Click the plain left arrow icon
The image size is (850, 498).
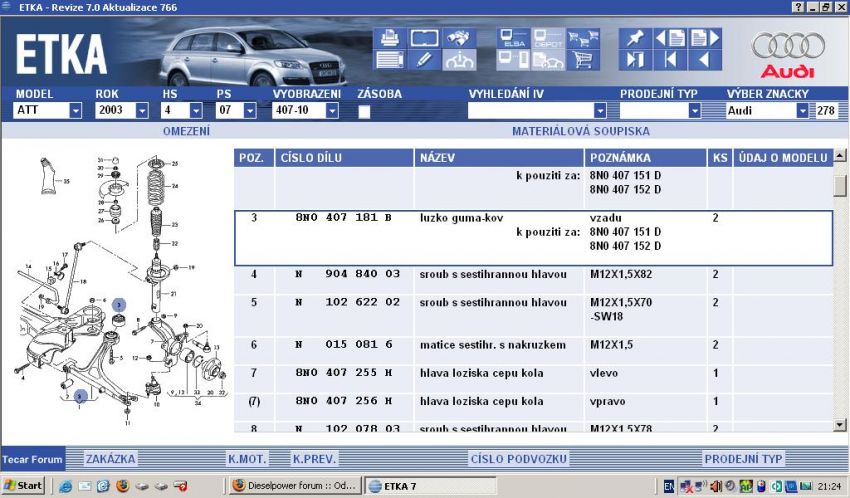(x=705, y=60)
